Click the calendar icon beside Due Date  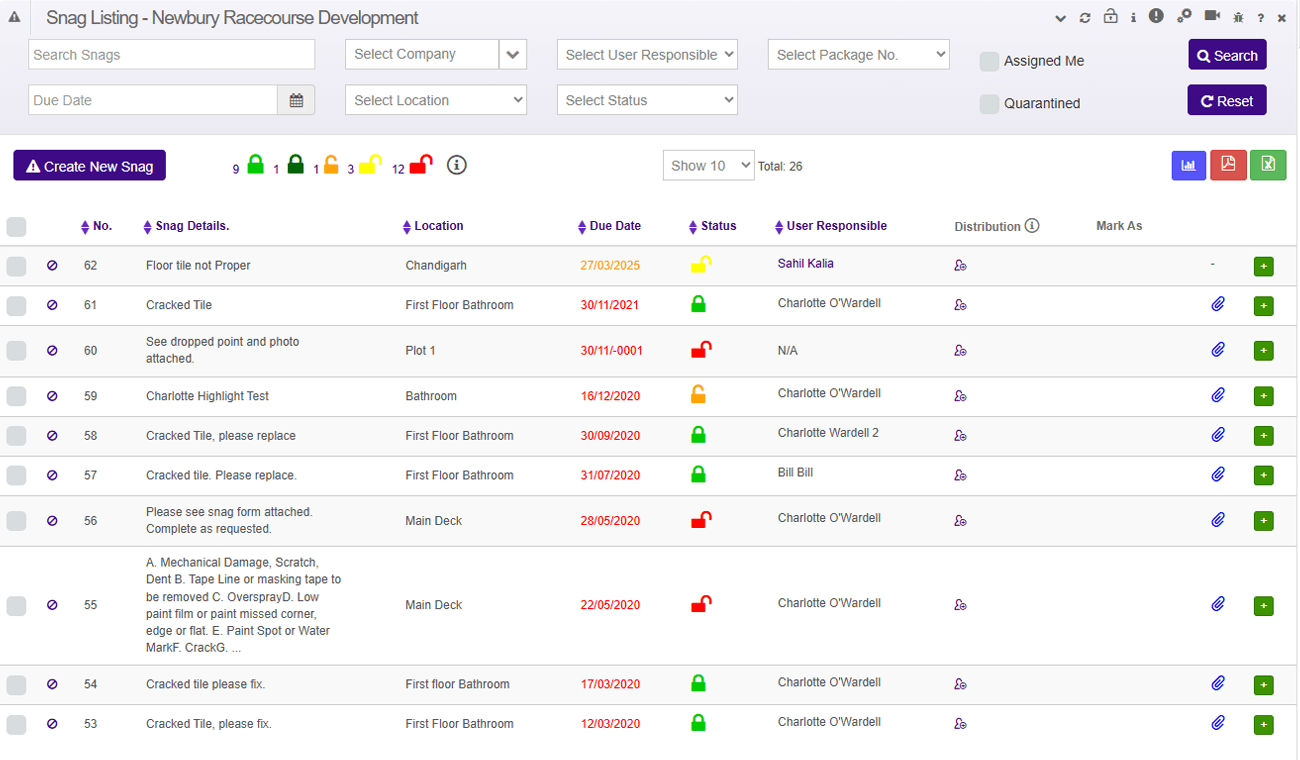(x=296, y=100)
